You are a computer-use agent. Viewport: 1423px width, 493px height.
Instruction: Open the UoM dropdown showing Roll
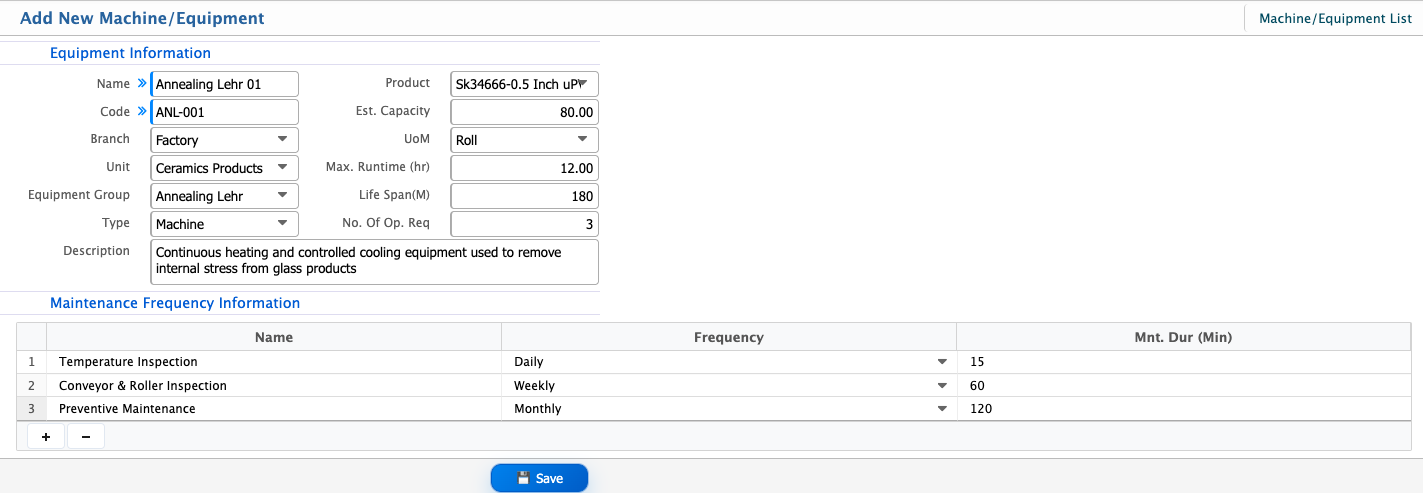tap(525, 140)
